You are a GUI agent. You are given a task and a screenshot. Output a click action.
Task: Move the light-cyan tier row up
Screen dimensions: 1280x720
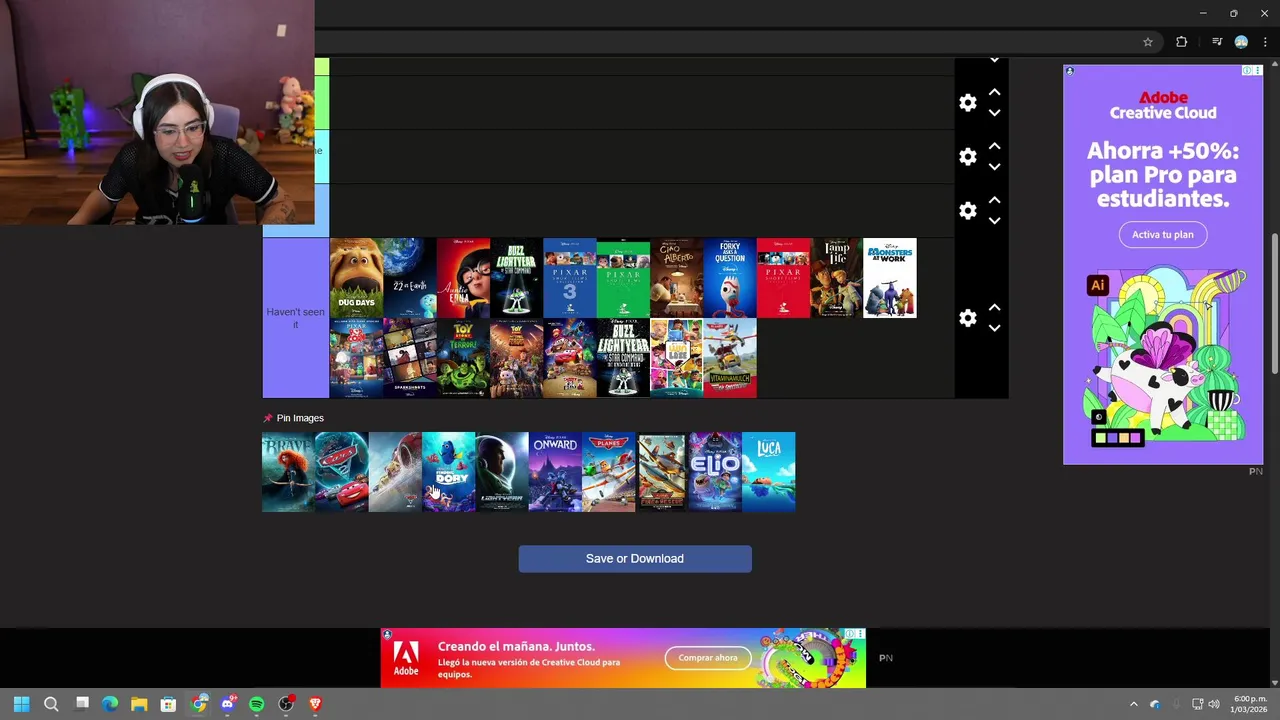(x=994, y=146)
